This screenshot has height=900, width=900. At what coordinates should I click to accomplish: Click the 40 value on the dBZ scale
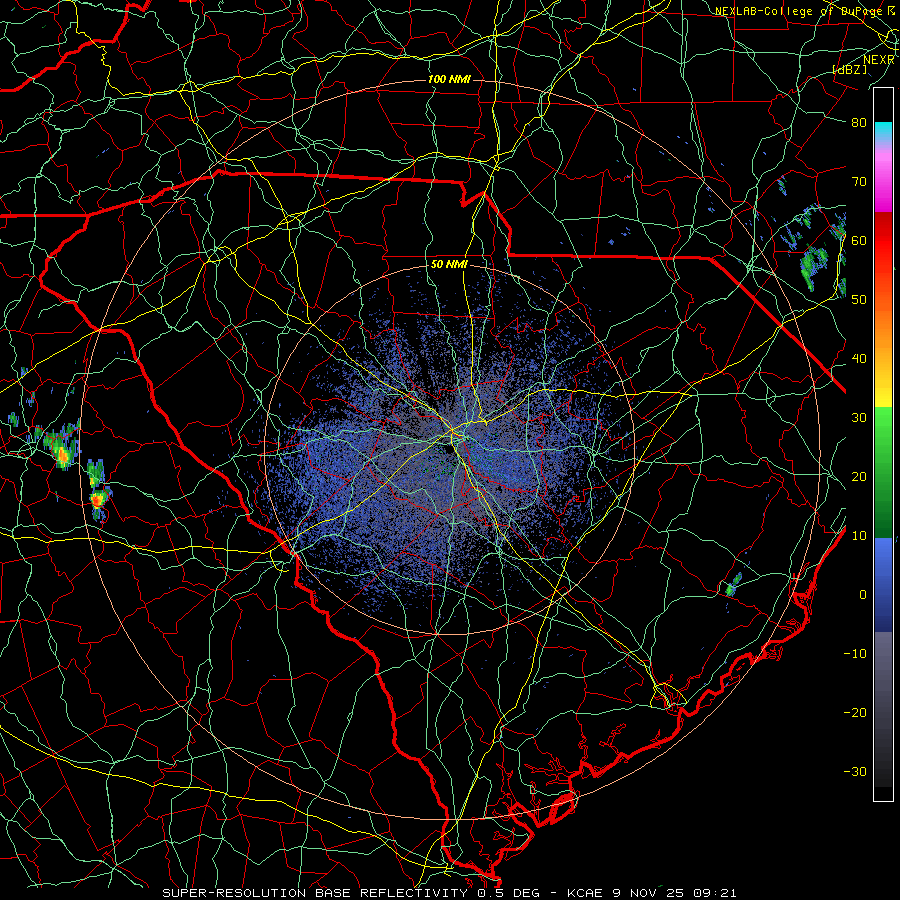pyautogui.click(x=859, y=359)
